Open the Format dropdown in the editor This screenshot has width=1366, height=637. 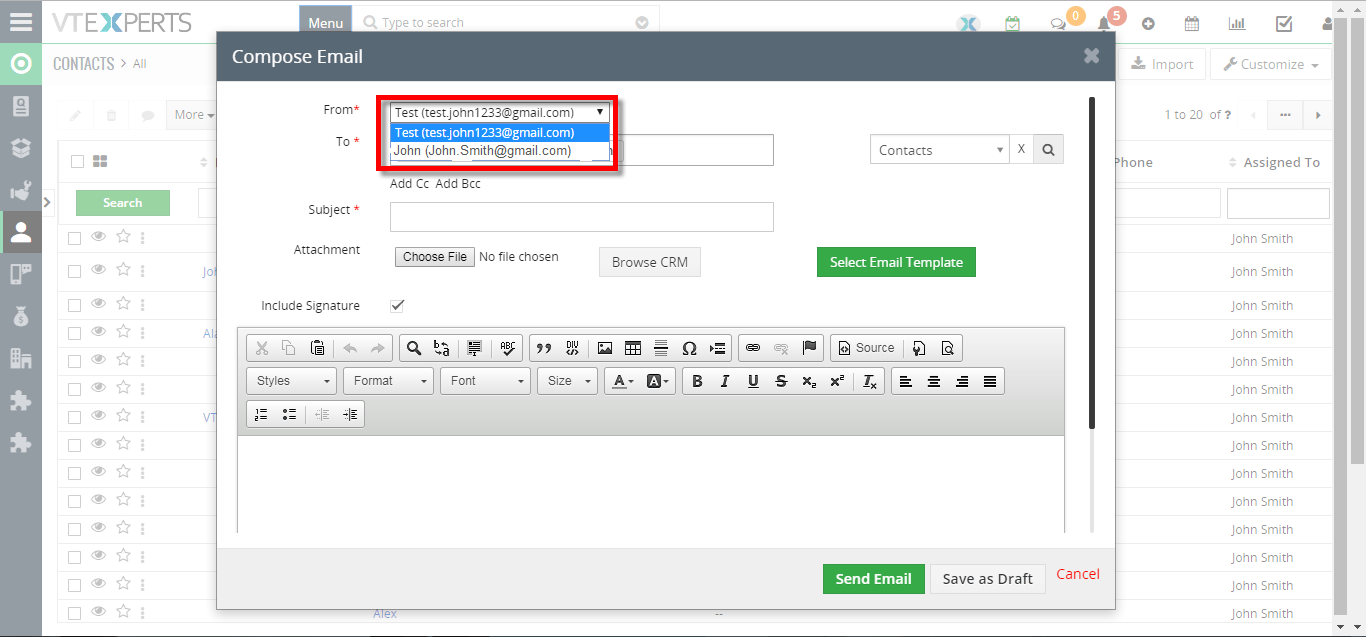coord(388,380)
